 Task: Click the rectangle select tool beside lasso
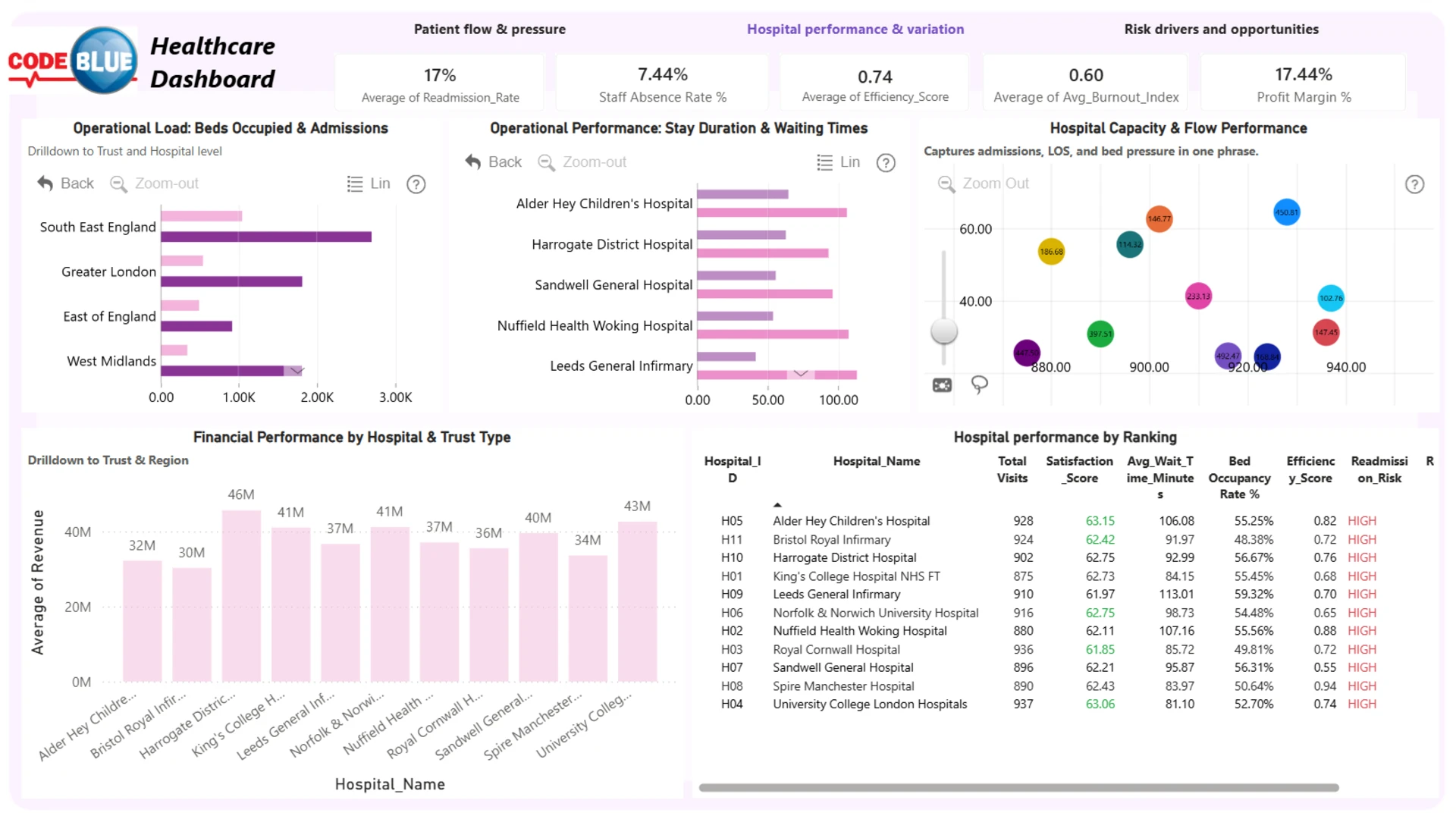coord(942,385)
